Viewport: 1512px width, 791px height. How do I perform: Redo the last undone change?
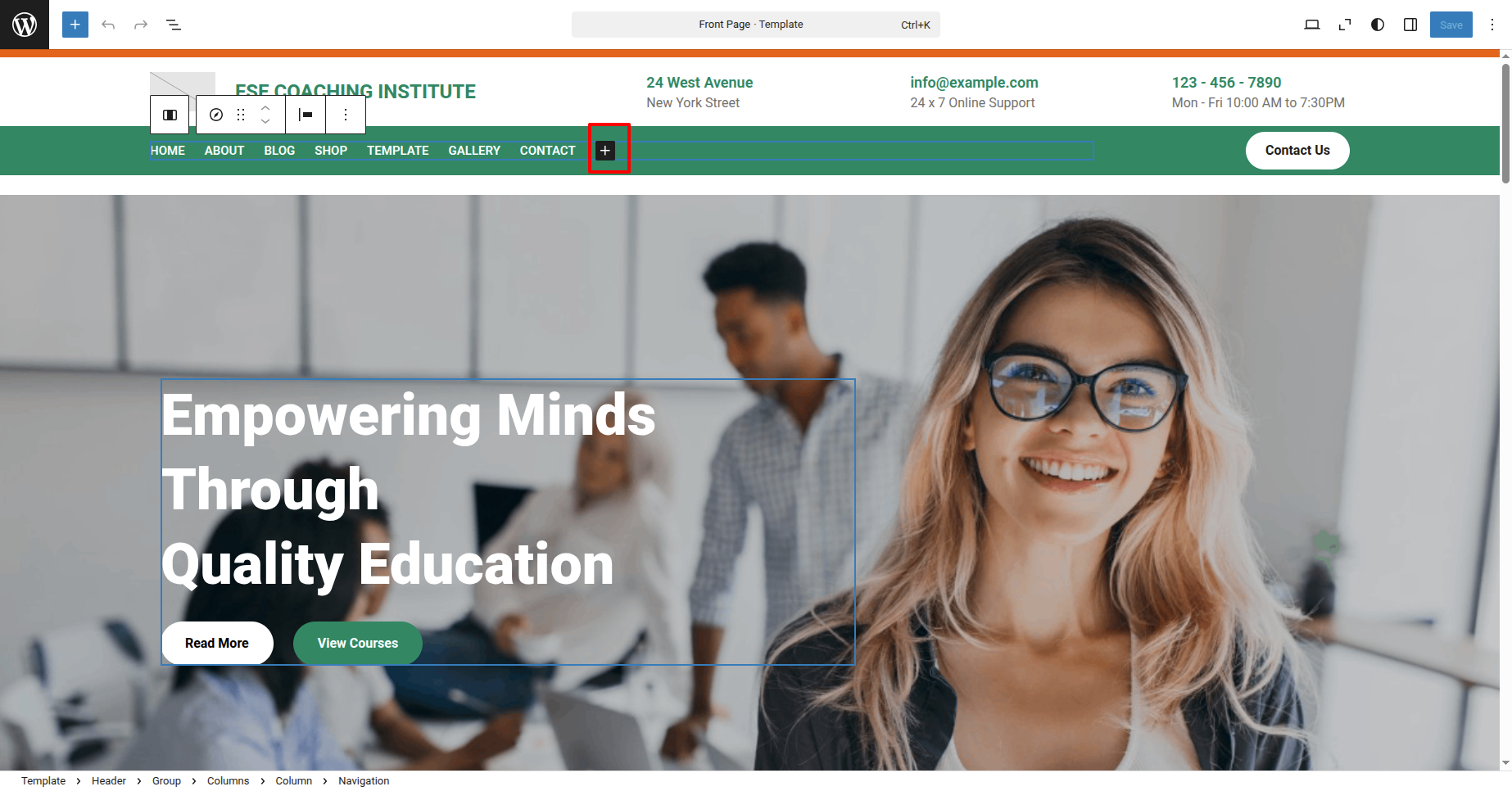141,25
